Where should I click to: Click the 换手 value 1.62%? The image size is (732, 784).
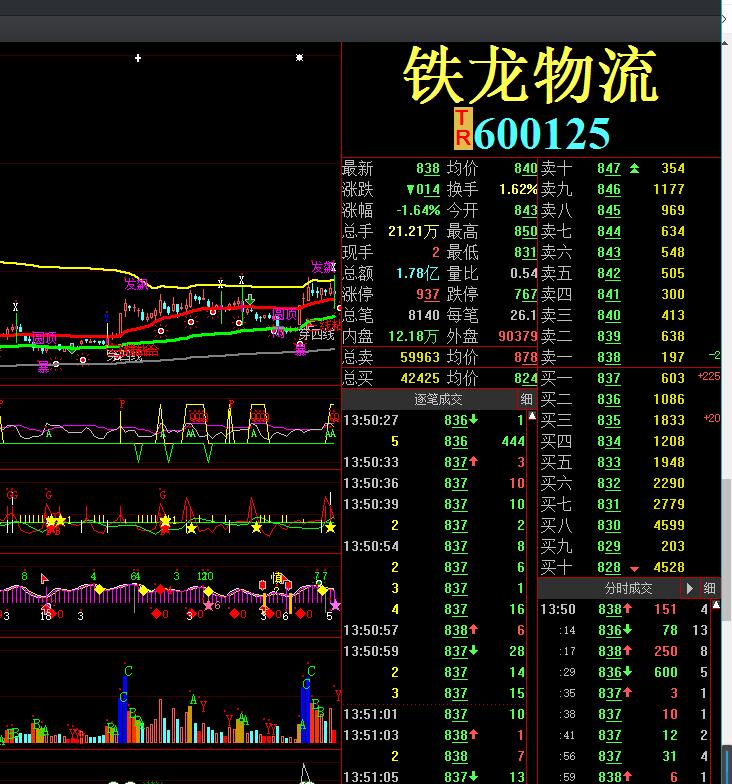(518, 190)
